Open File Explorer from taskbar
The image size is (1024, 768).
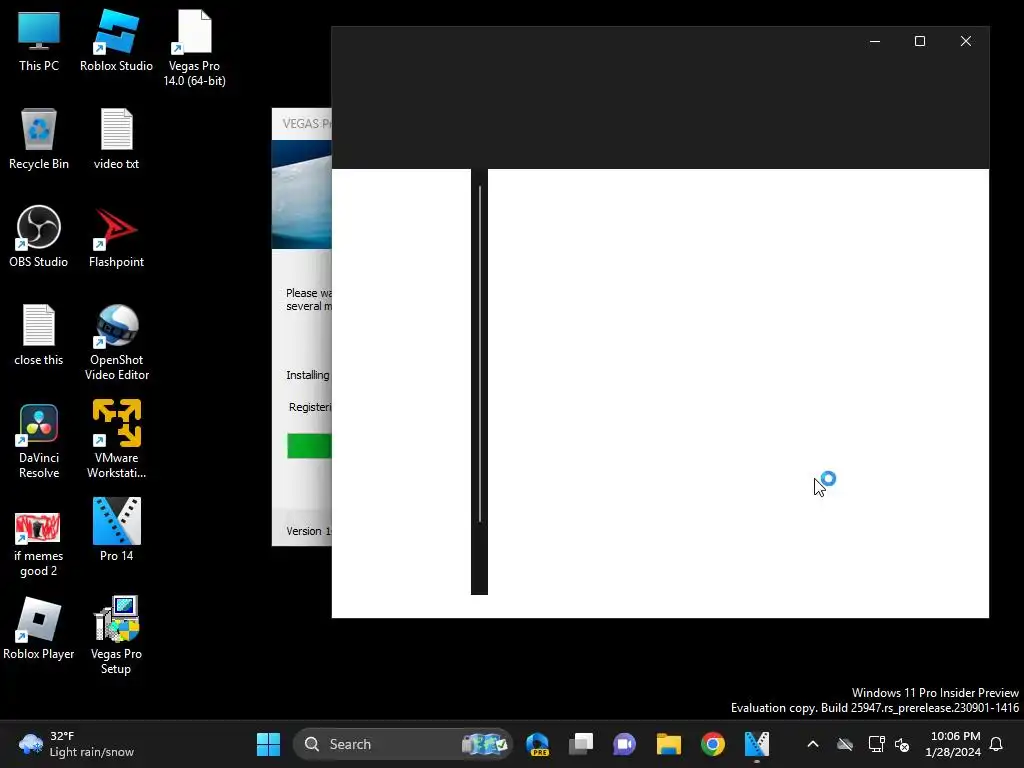[669, 744]
